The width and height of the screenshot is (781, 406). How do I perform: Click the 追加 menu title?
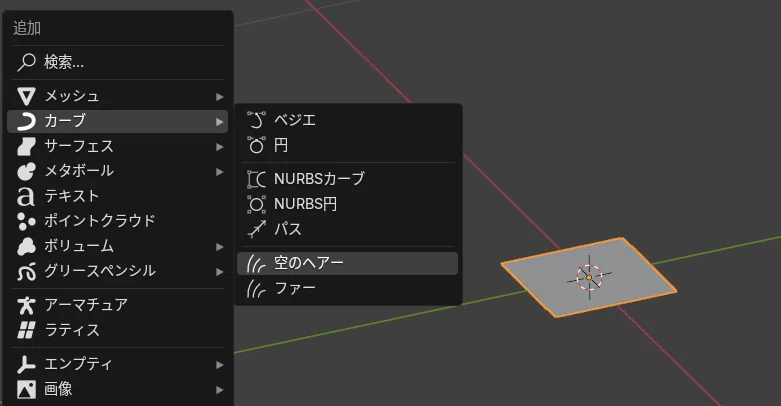(x=27, y=28)
